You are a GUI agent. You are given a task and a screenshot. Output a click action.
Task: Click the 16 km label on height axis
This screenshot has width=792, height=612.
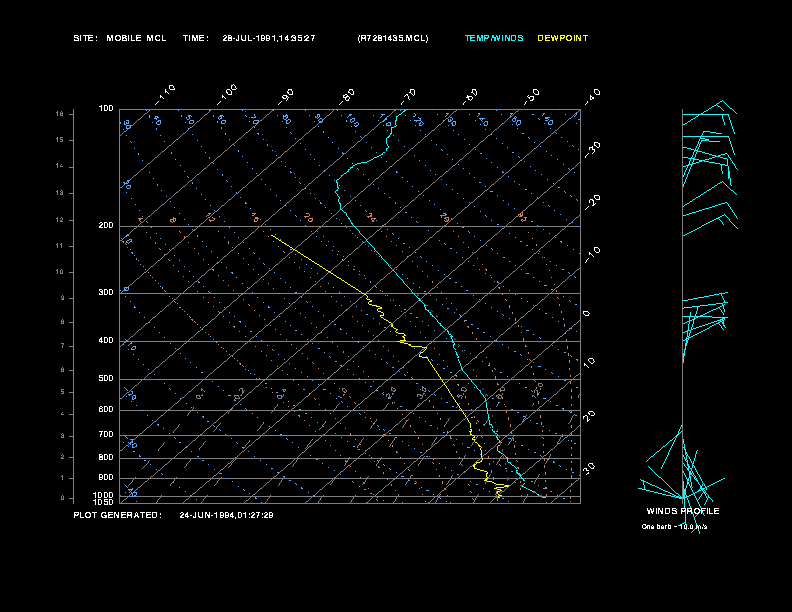[x=59, y=114]
